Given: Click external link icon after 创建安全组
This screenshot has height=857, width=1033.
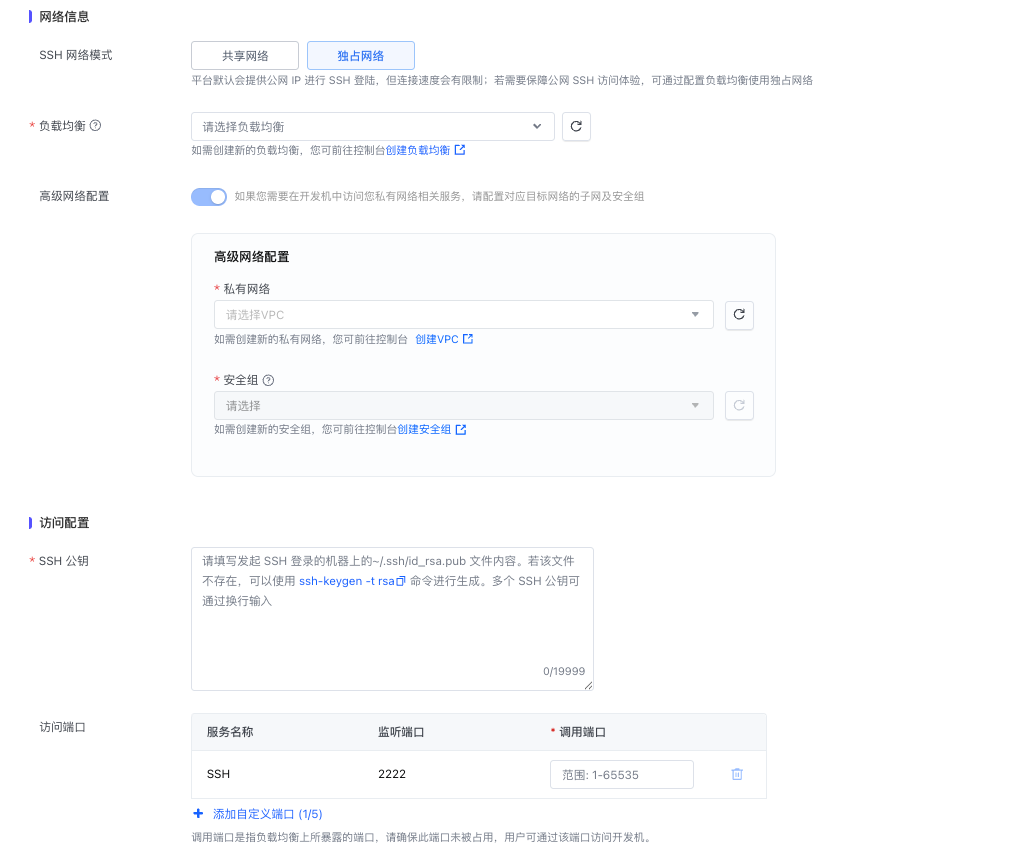Looking at the screenshot, I should tap(461, 429).
